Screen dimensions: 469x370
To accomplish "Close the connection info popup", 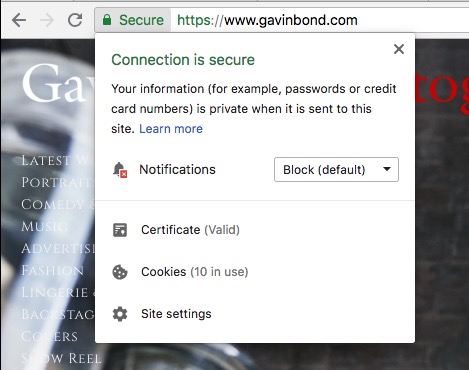I will (399, 49).
